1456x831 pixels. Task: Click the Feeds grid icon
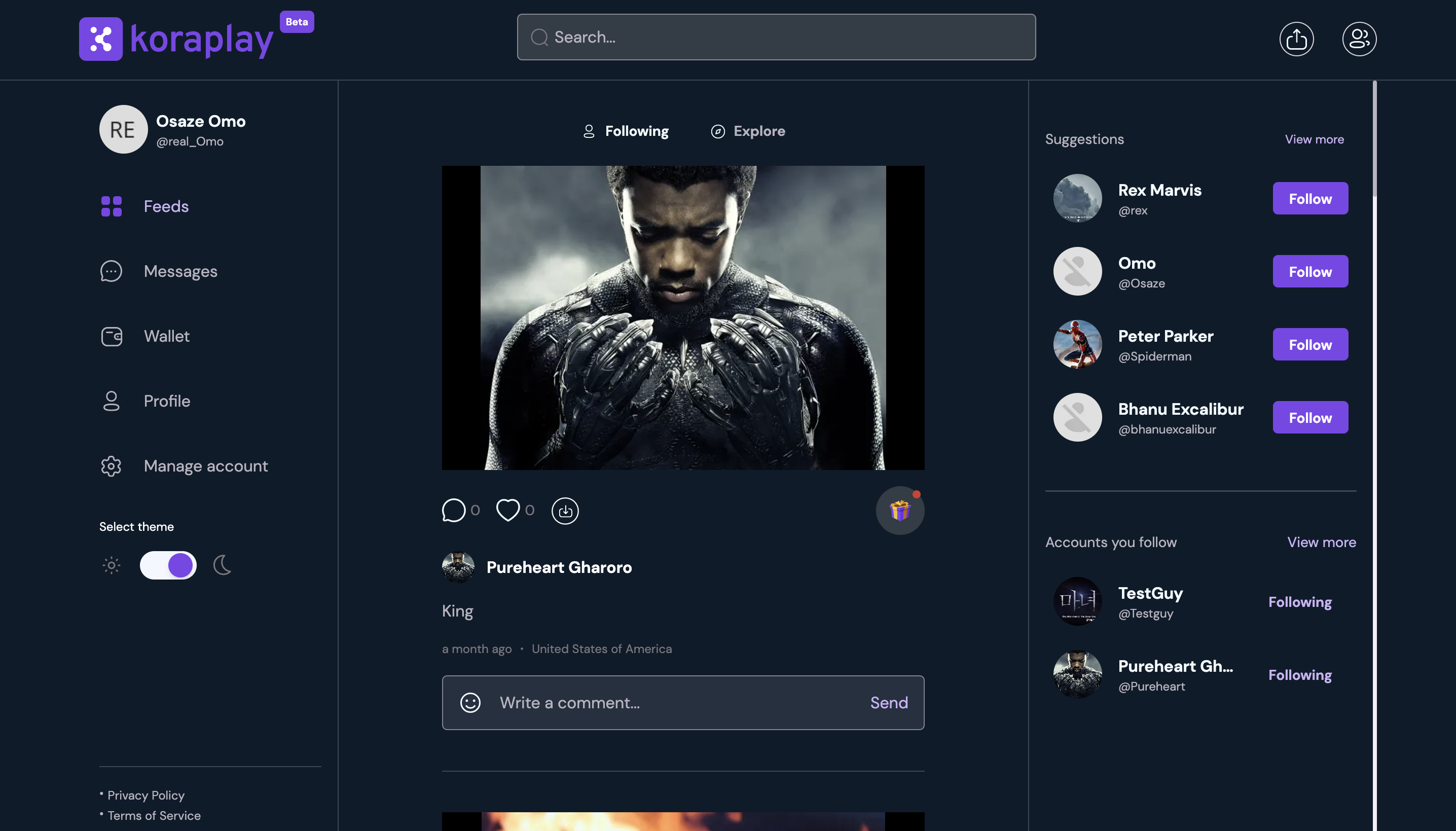pos(111,206)
